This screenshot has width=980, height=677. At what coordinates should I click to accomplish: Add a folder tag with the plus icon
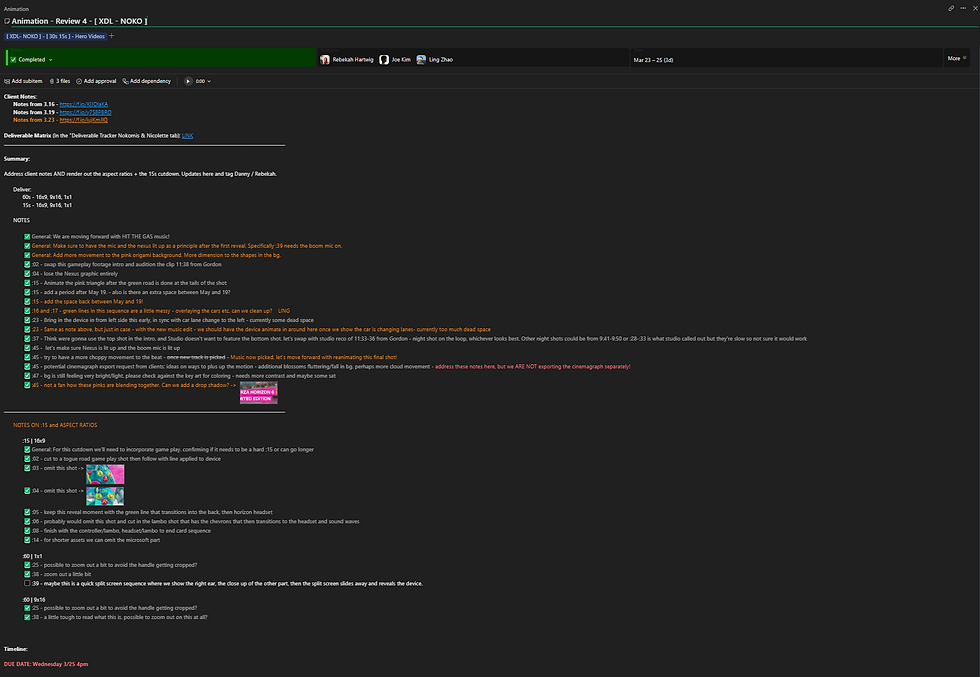click(x=112, y=36)
